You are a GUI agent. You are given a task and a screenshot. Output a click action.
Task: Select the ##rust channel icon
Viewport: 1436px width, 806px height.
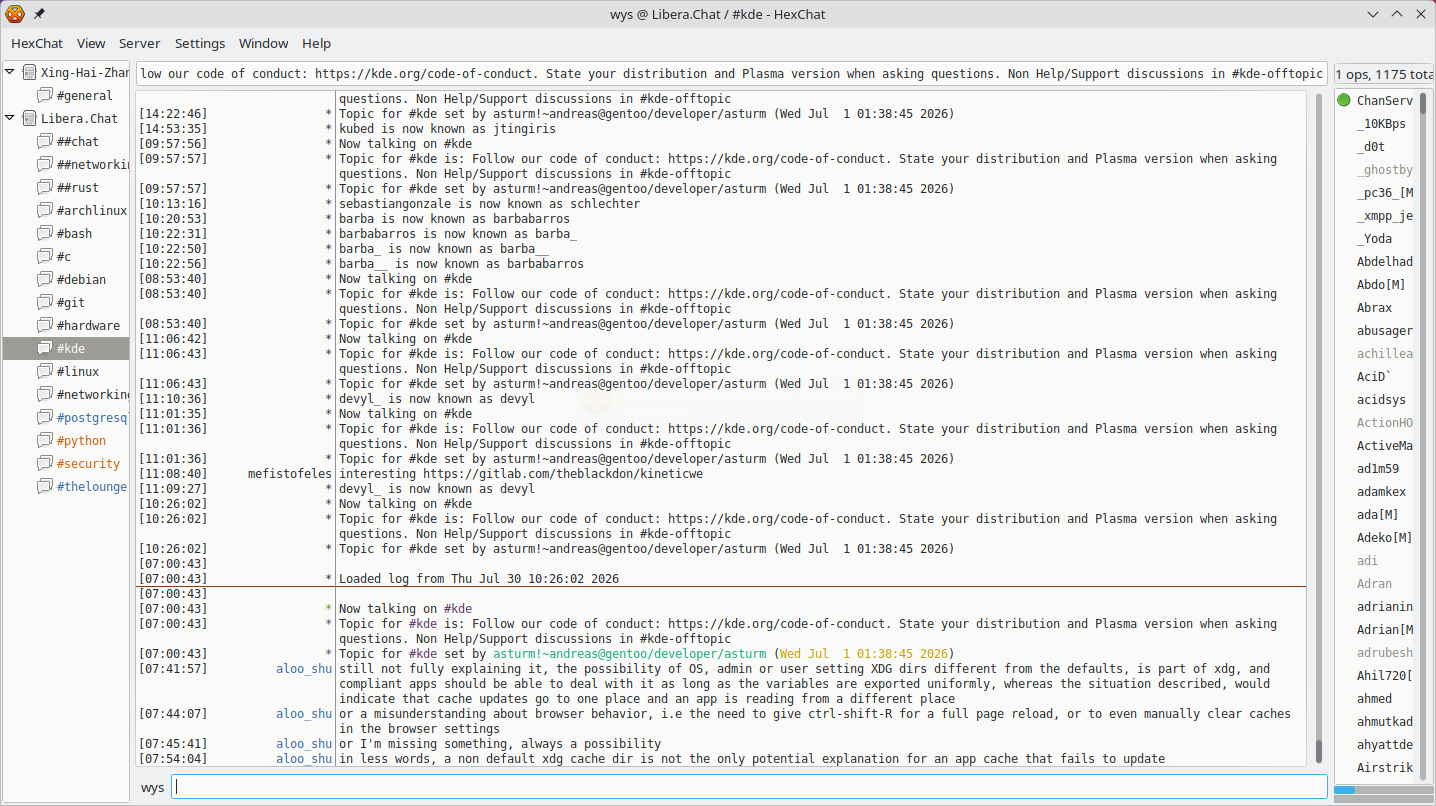pyautogui.click(x=44, y=188)
